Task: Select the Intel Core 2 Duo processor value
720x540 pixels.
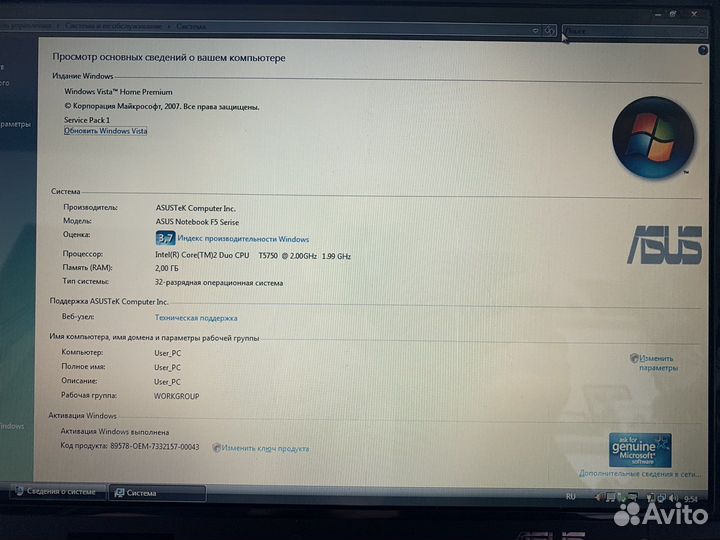Action: tap(253, 256)
